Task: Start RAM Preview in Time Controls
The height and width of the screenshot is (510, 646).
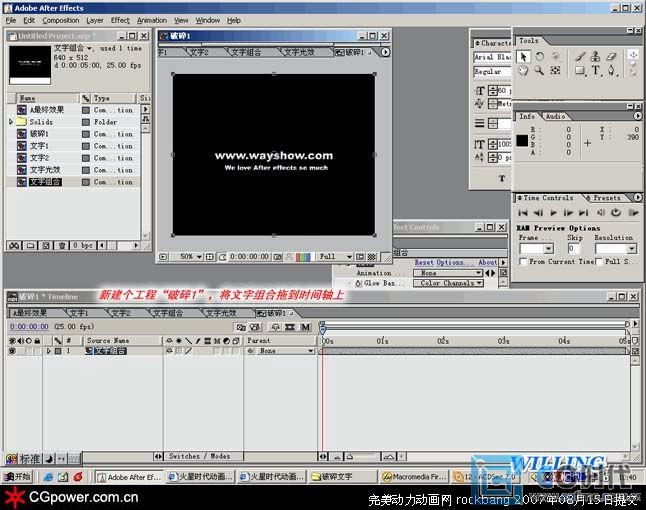Action: pyautogui.click(x=633, y=213)
